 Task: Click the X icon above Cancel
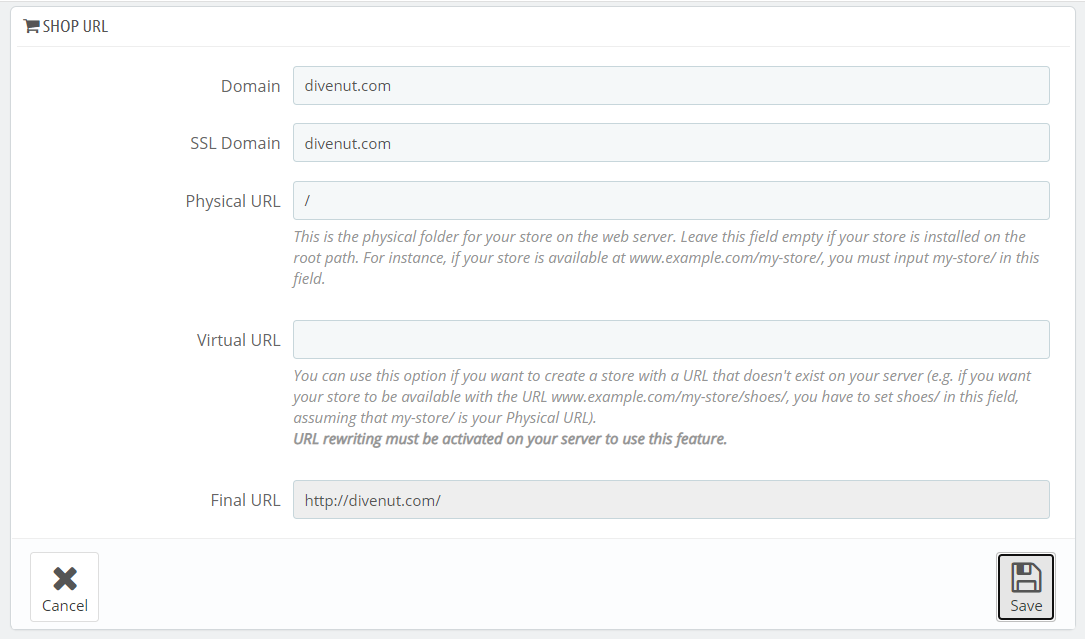coord(65,578)
